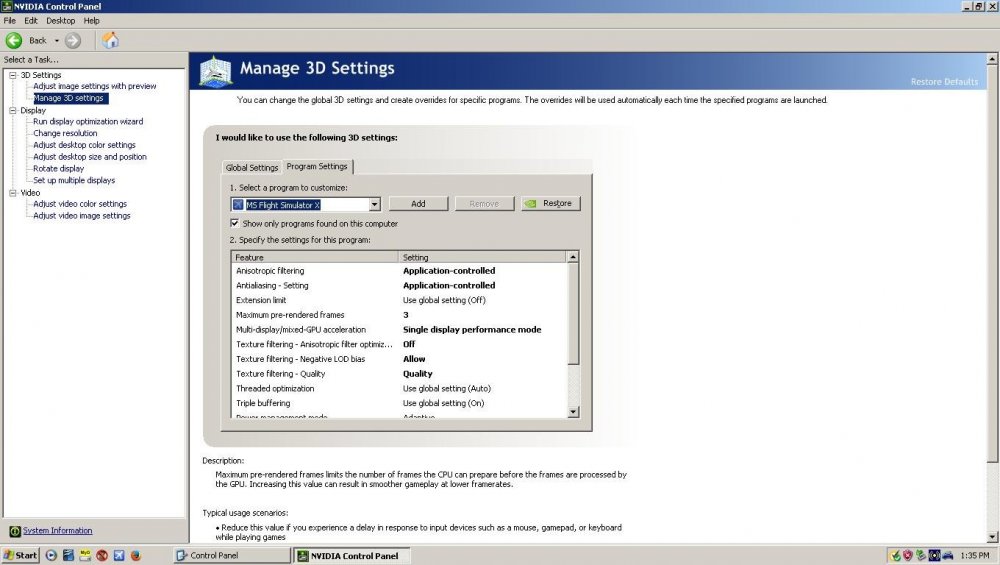Open Rotate display task
Viewport: 1000px width, 565px height.
click(x=59, y=168)
